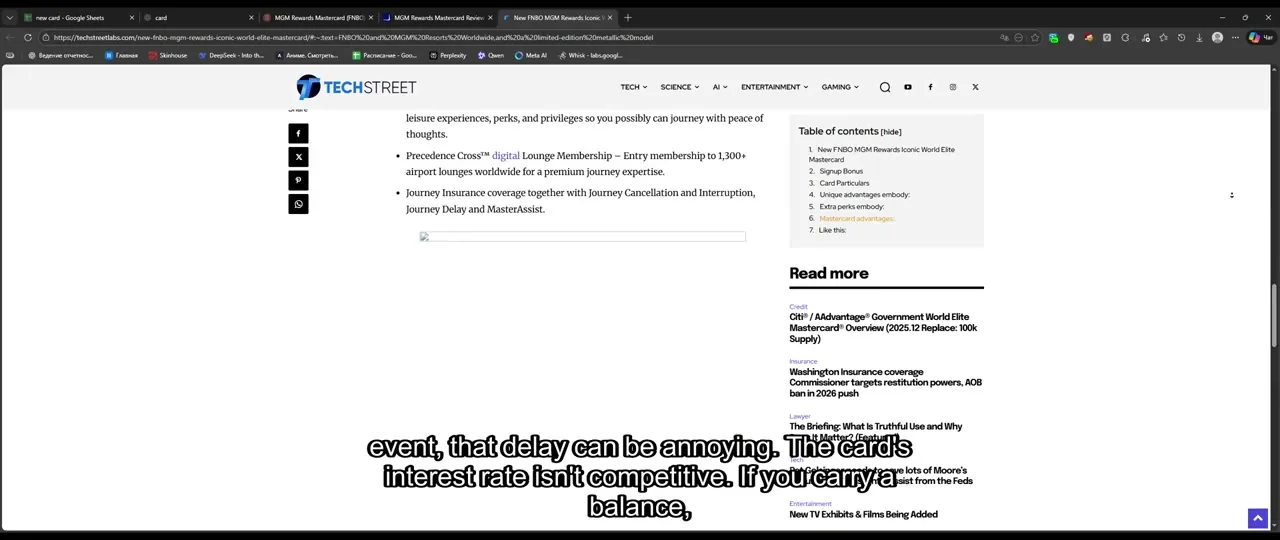Image resolution: width=1280 pixels, height=540 pixels.
Task: Expand the ENTERTAINMENT menu dropdown
Action: 774,87
